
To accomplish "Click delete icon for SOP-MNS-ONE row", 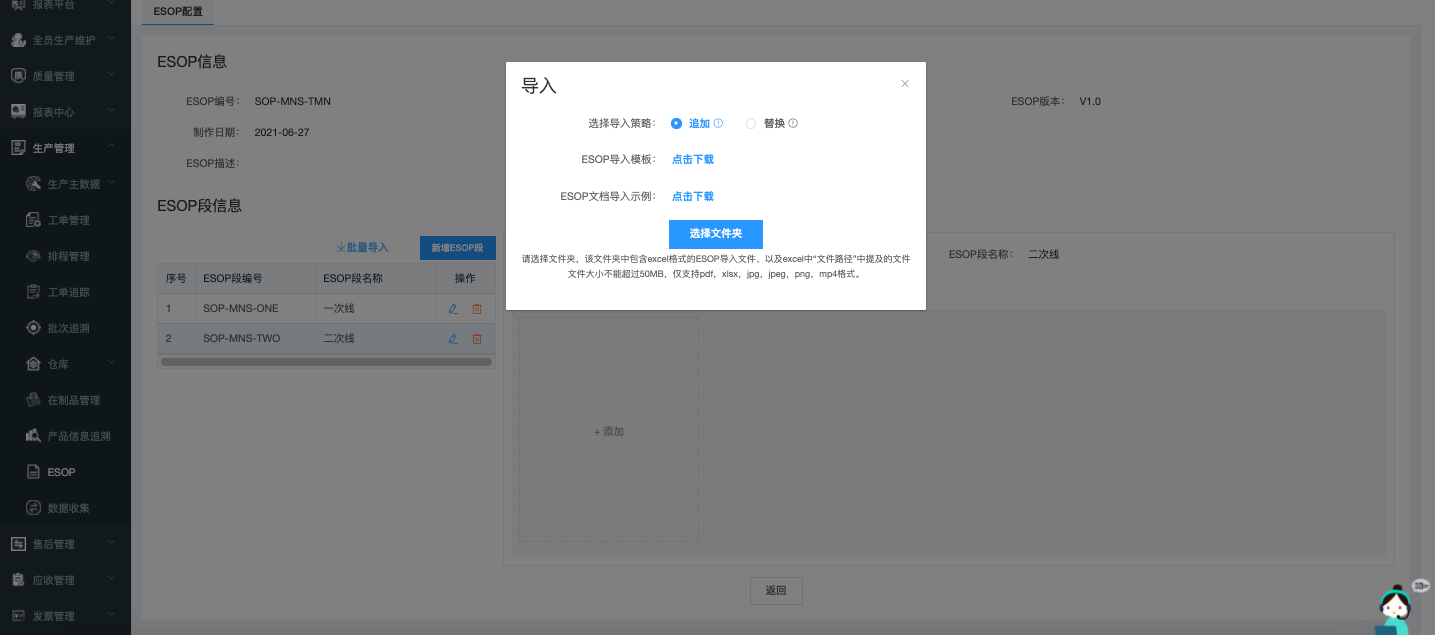I will coord(477,309).
